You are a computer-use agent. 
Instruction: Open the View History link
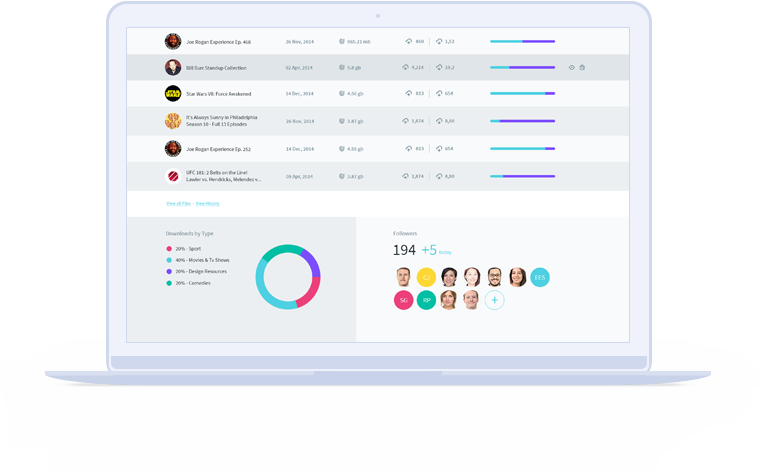pos(207,203)
